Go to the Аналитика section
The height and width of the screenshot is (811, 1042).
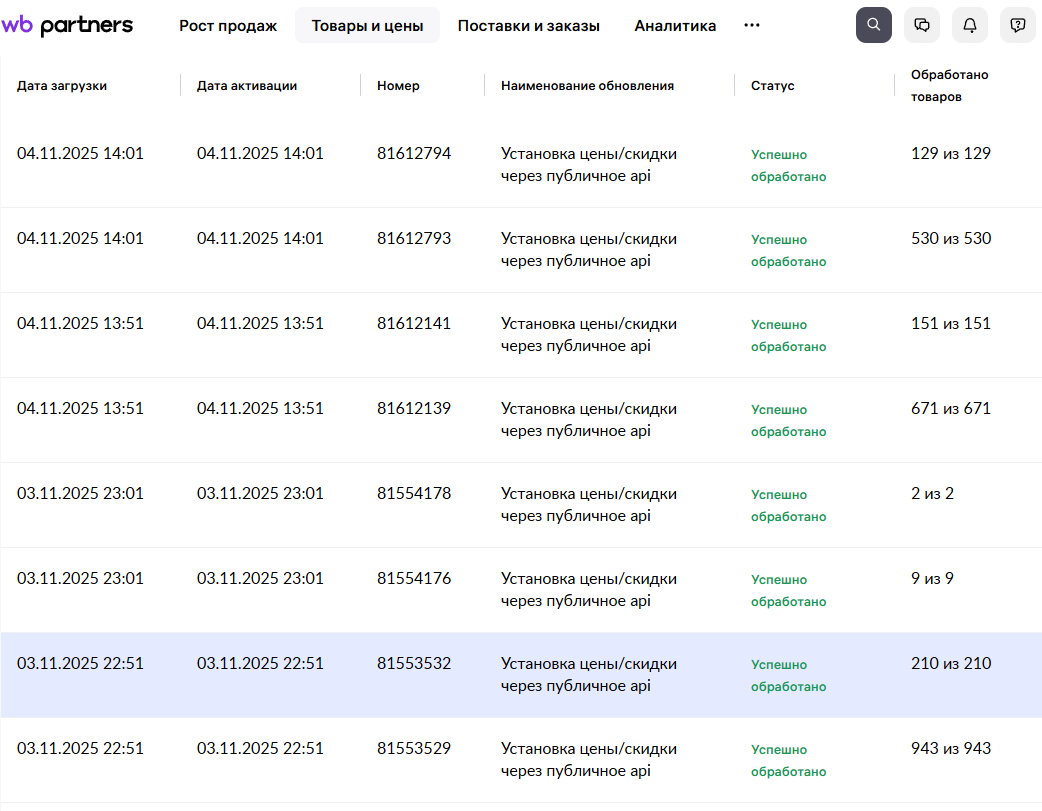[x=675, y=26]
